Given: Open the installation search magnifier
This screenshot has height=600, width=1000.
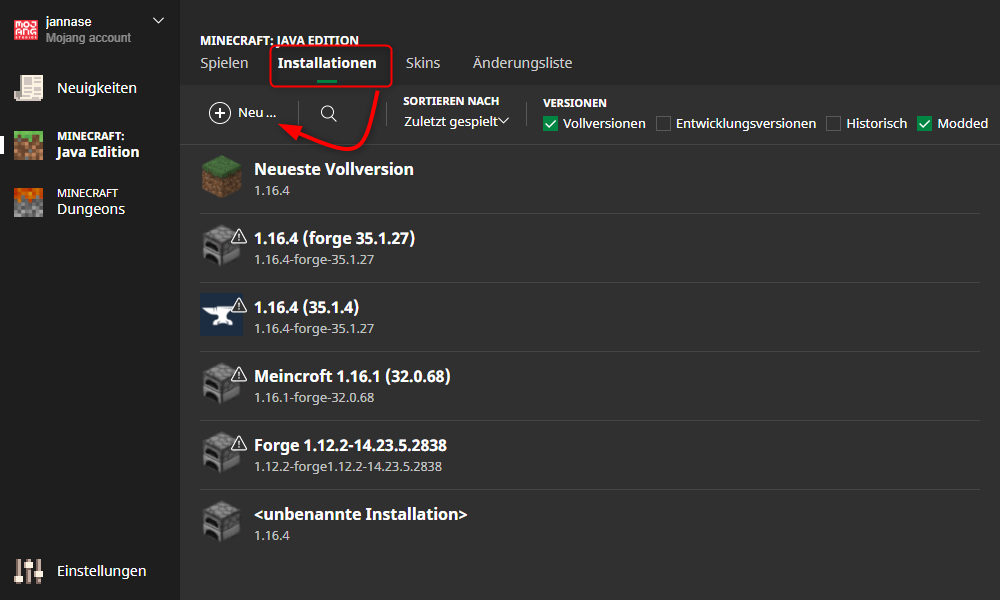Looking at the screenshot, I should click(x=328, y=113).
